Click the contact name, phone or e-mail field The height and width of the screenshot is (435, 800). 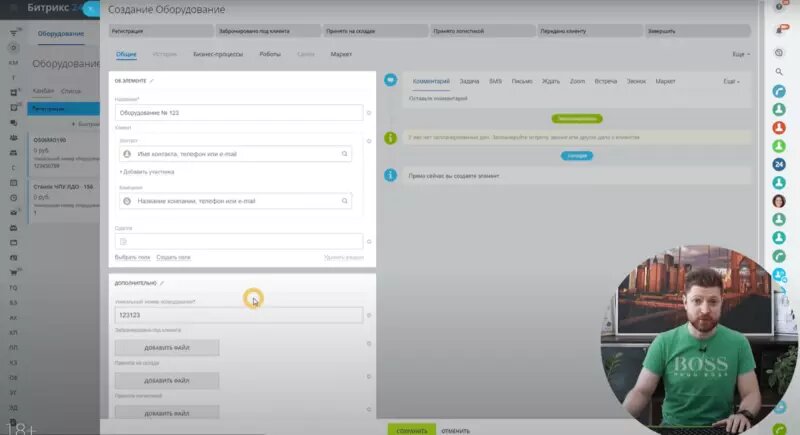point(235,153)
